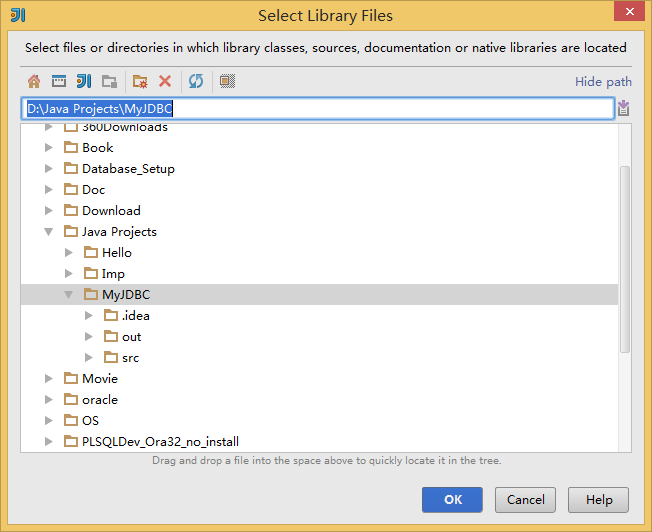Click the Doc folder icon
The height and width of the screenshot is (532, 652).
tap(71, 189)
